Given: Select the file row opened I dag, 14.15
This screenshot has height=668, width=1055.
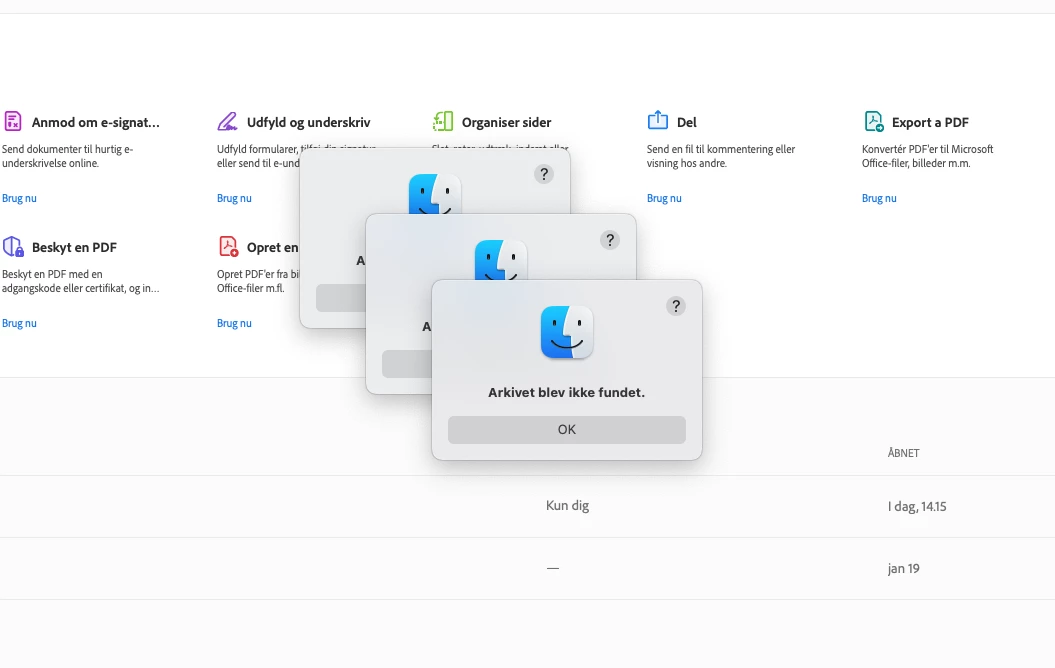Looking at the screenshot, I should (x=528, y=507).
